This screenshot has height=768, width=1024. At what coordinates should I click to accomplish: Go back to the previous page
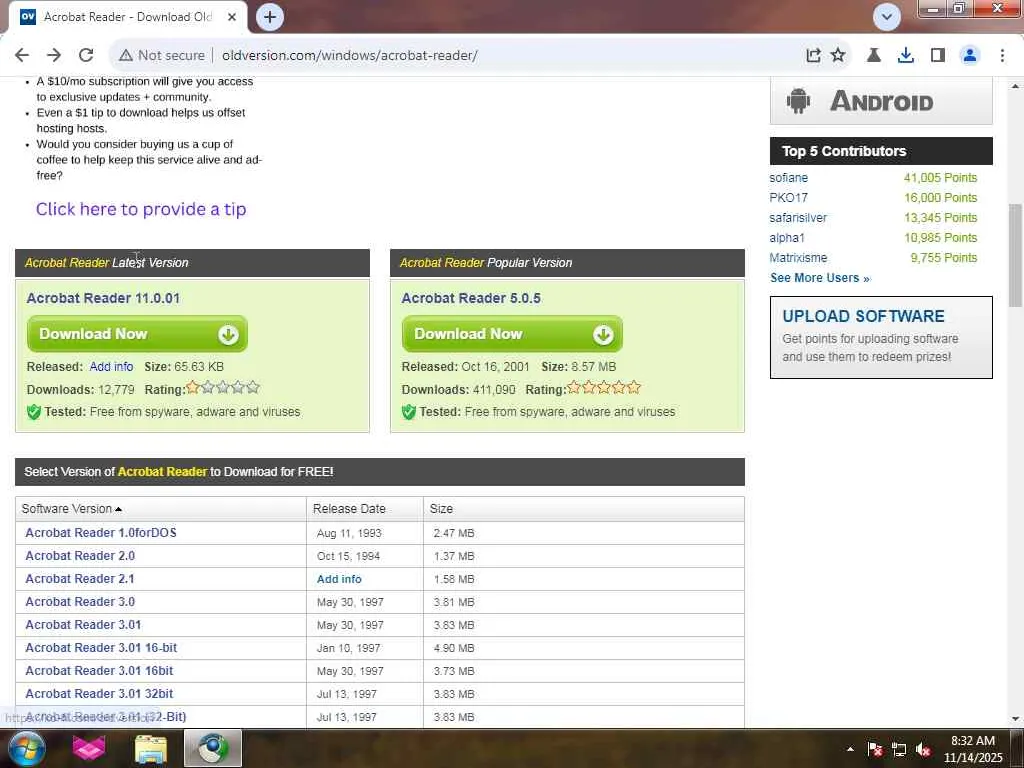[x=22, y=56]
